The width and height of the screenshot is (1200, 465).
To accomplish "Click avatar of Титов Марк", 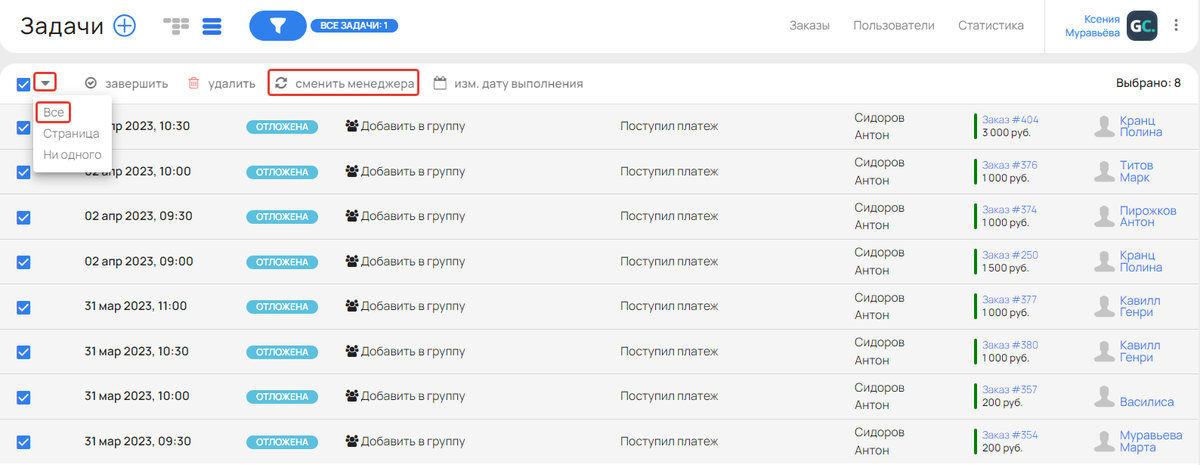I will pos(1104,171).
